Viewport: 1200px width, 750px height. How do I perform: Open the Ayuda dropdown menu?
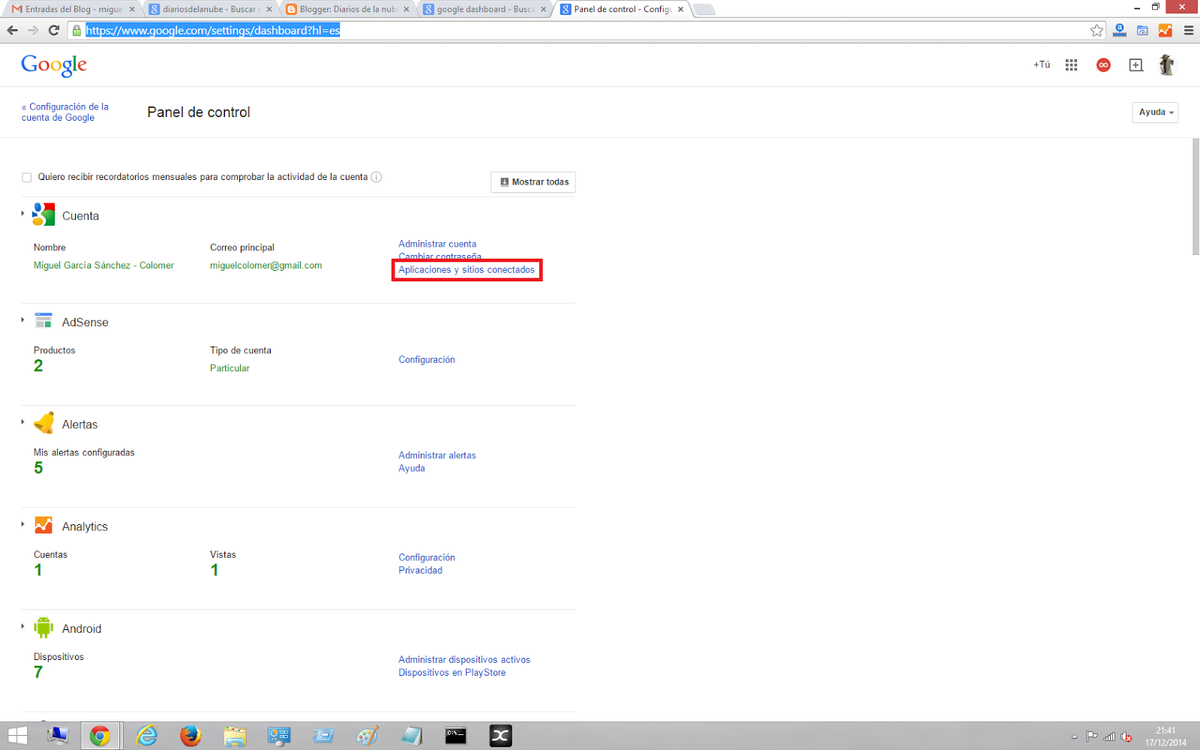click(1155, 112)
